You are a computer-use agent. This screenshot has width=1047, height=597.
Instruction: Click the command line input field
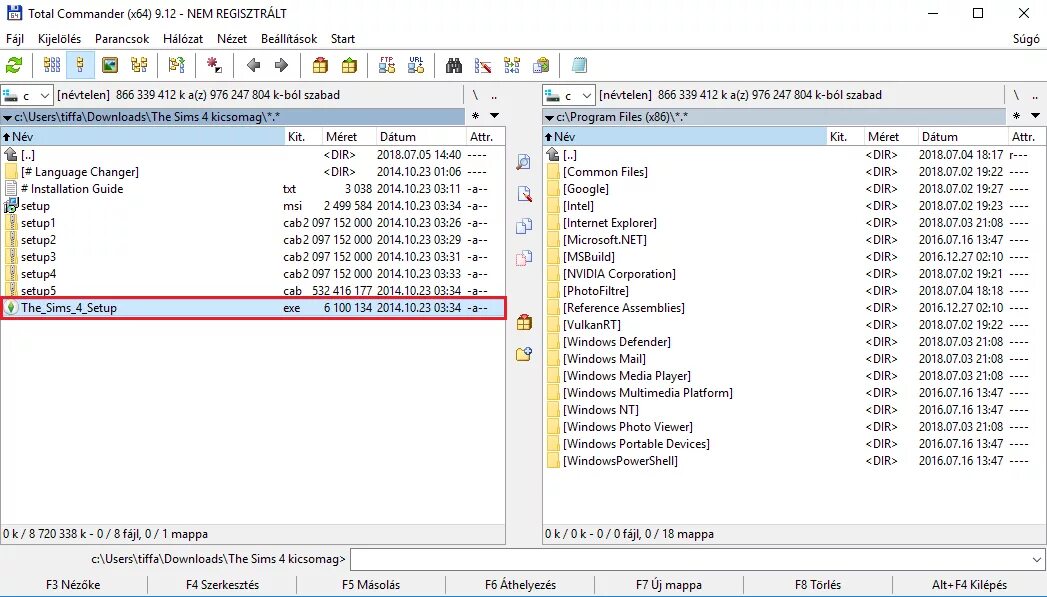coord(690,560)
